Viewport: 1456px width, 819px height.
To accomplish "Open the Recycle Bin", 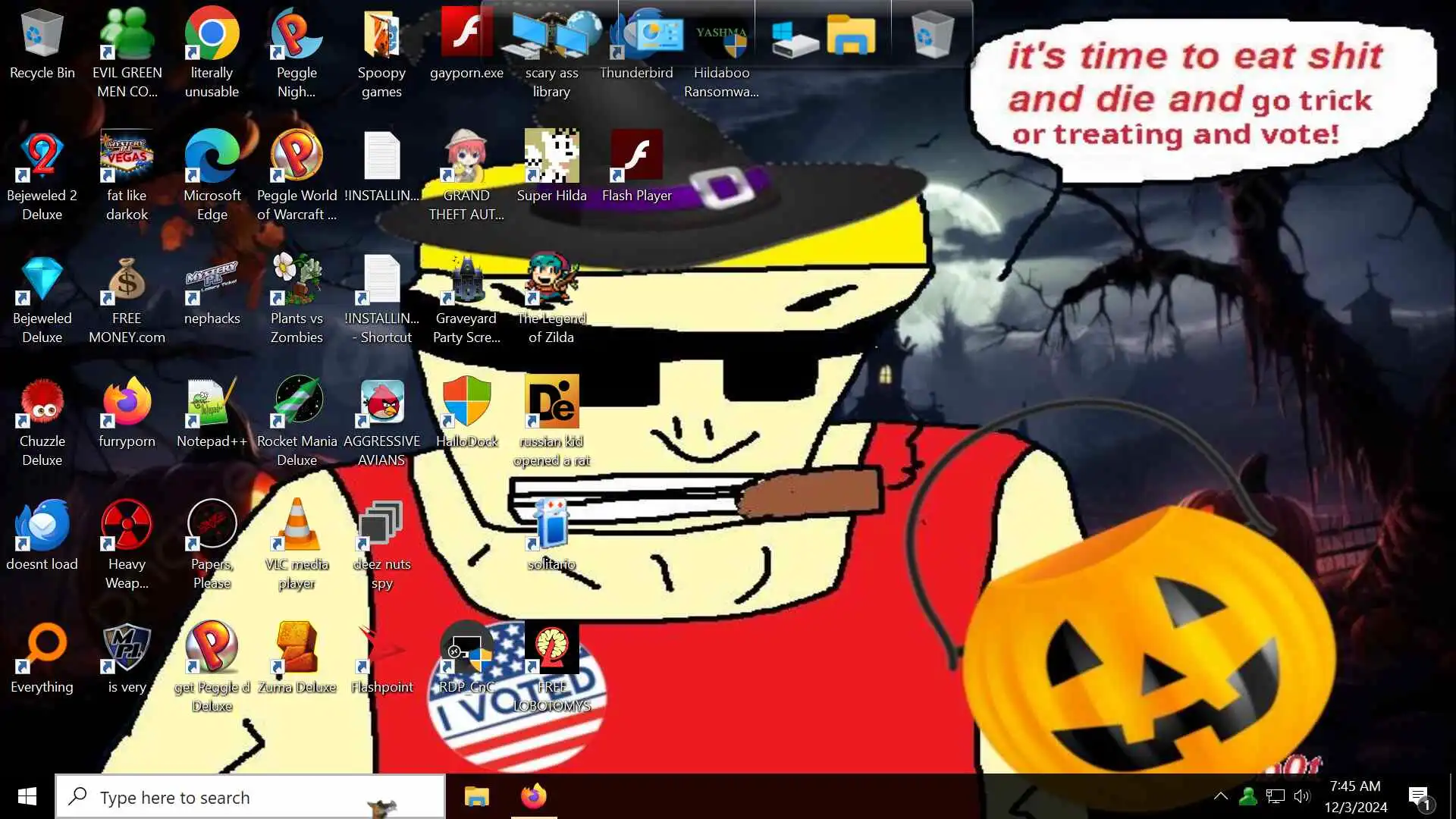I will coord(42,35).
